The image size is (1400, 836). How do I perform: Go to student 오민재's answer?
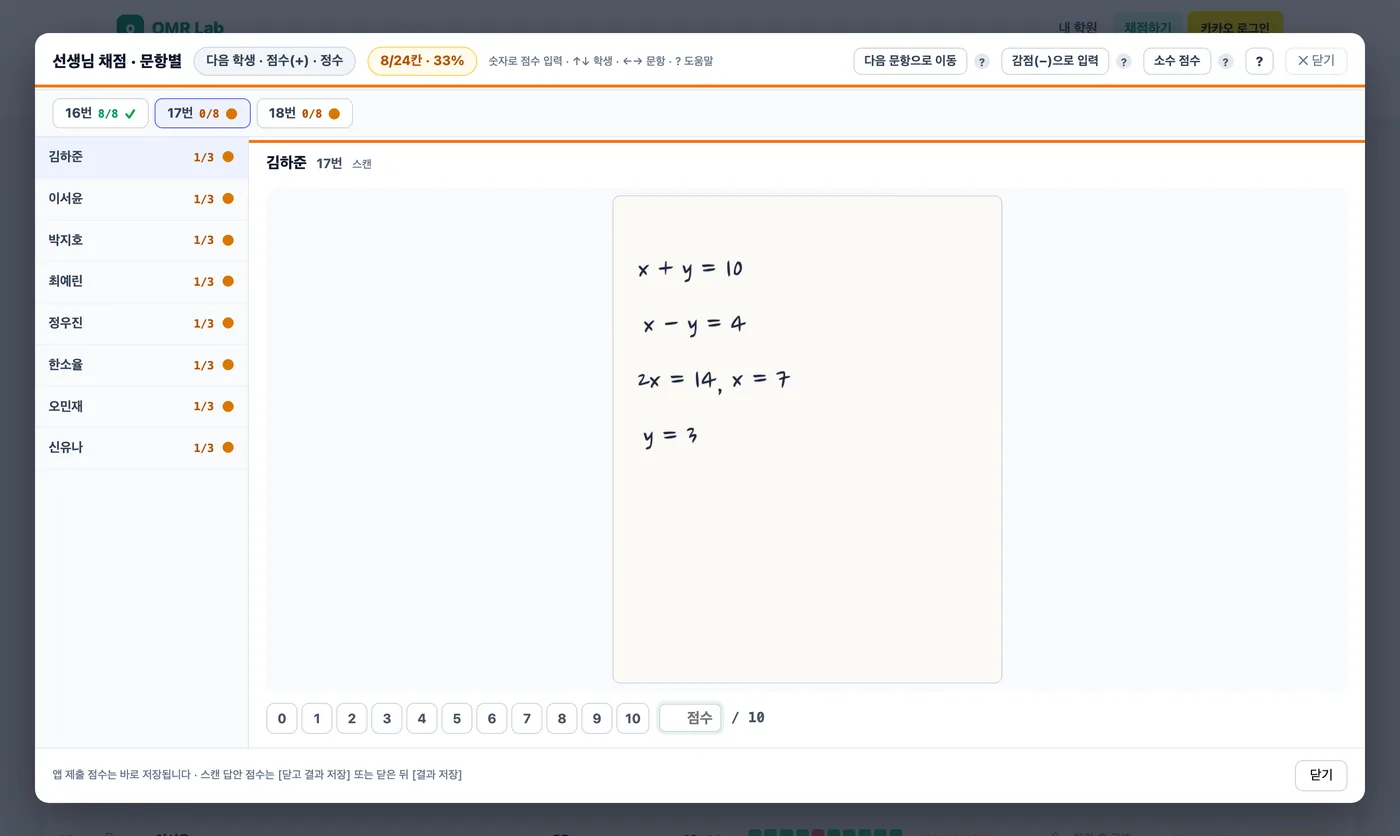142,406
